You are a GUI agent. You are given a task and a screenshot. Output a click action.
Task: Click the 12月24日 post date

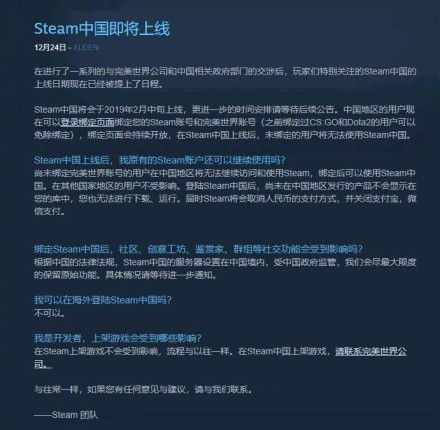click(x=50, y=47)
